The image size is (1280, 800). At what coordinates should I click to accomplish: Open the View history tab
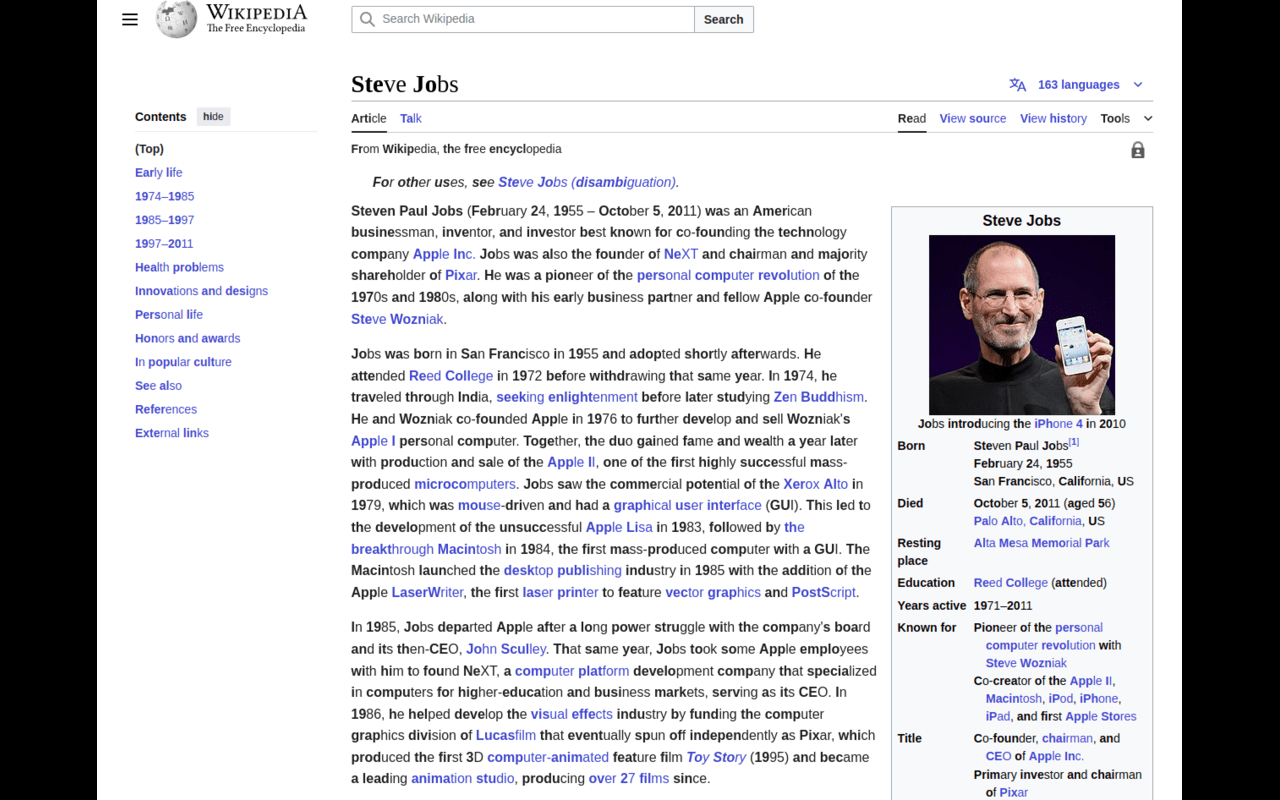pyautogui.click(x=1053, y=118)
